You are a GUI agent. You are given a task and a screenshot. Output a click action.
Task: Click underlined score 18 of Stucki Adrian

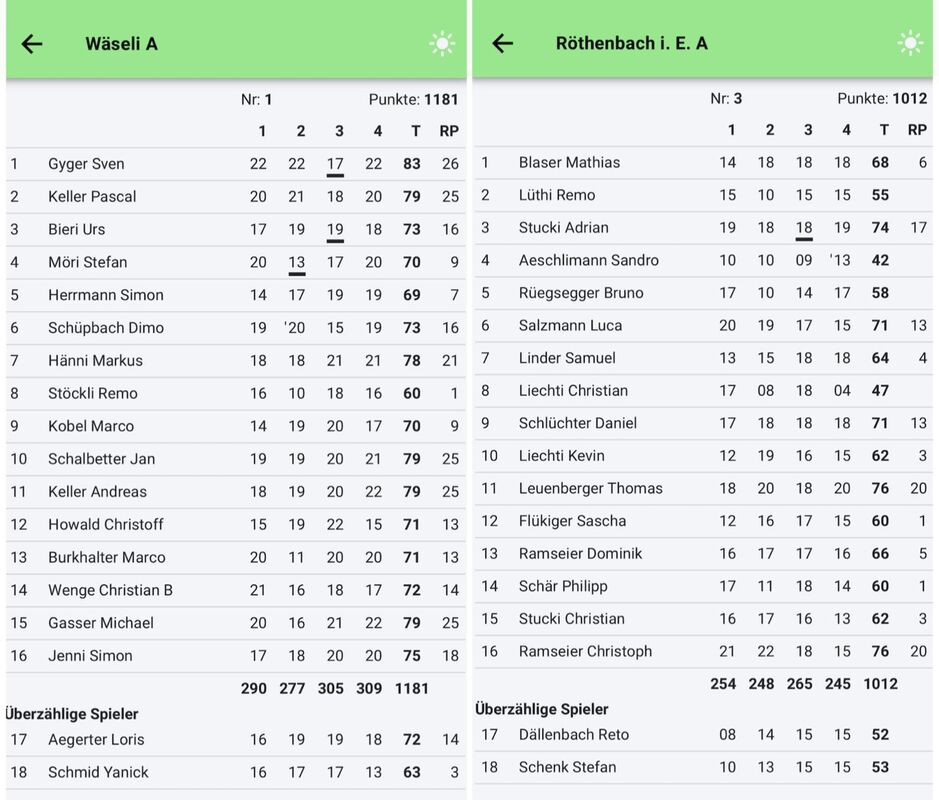[804, 227]
